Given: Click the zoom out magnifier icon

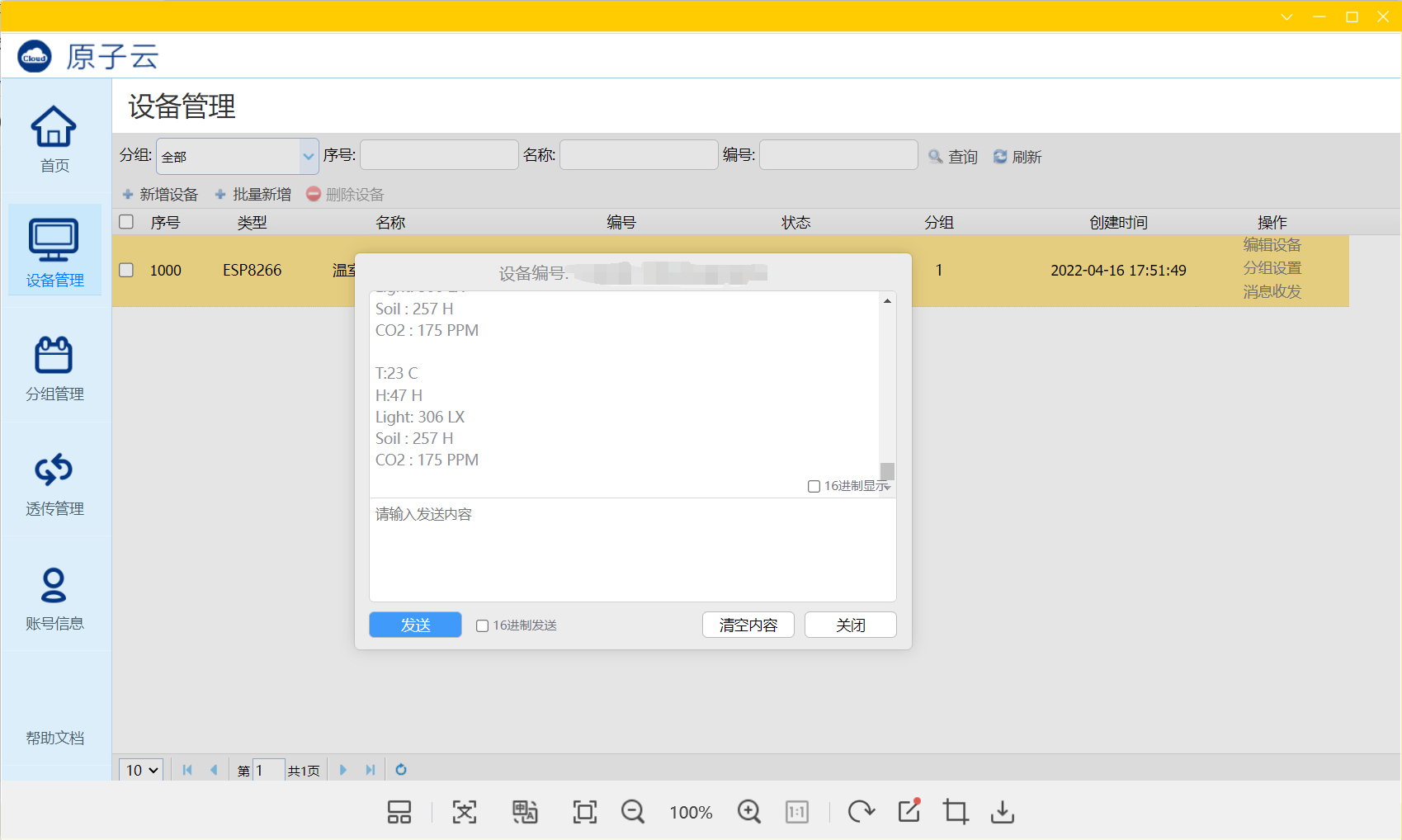Looking at the screenshot, I should (x=633, y=812).
